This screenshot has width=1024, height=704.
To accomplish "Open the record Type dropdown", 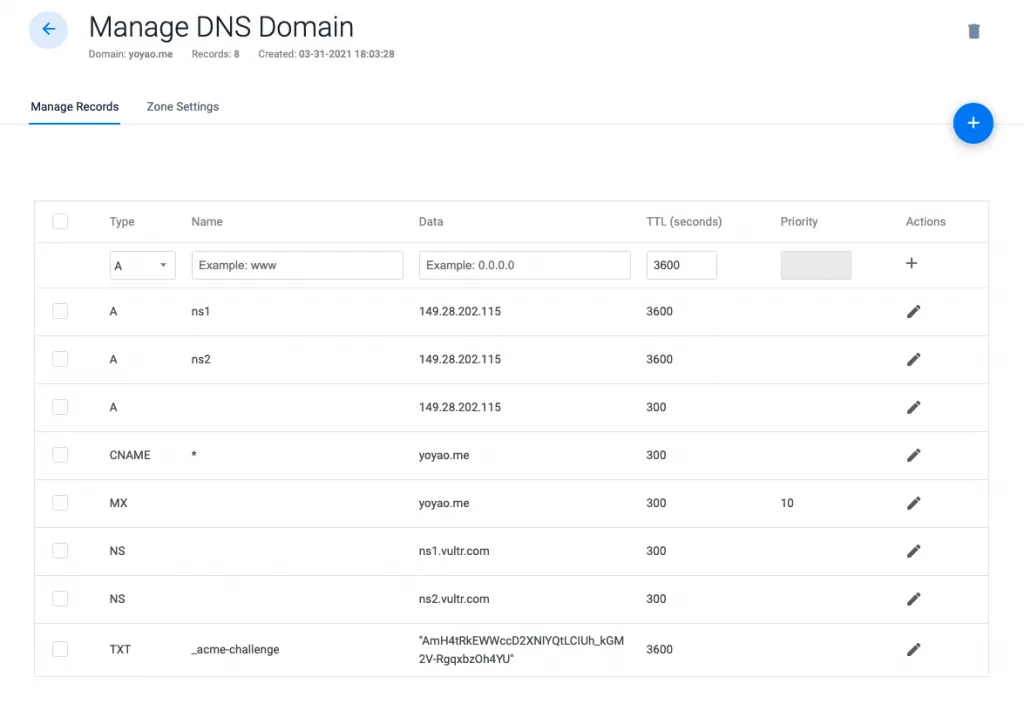I will coord(142,265).
